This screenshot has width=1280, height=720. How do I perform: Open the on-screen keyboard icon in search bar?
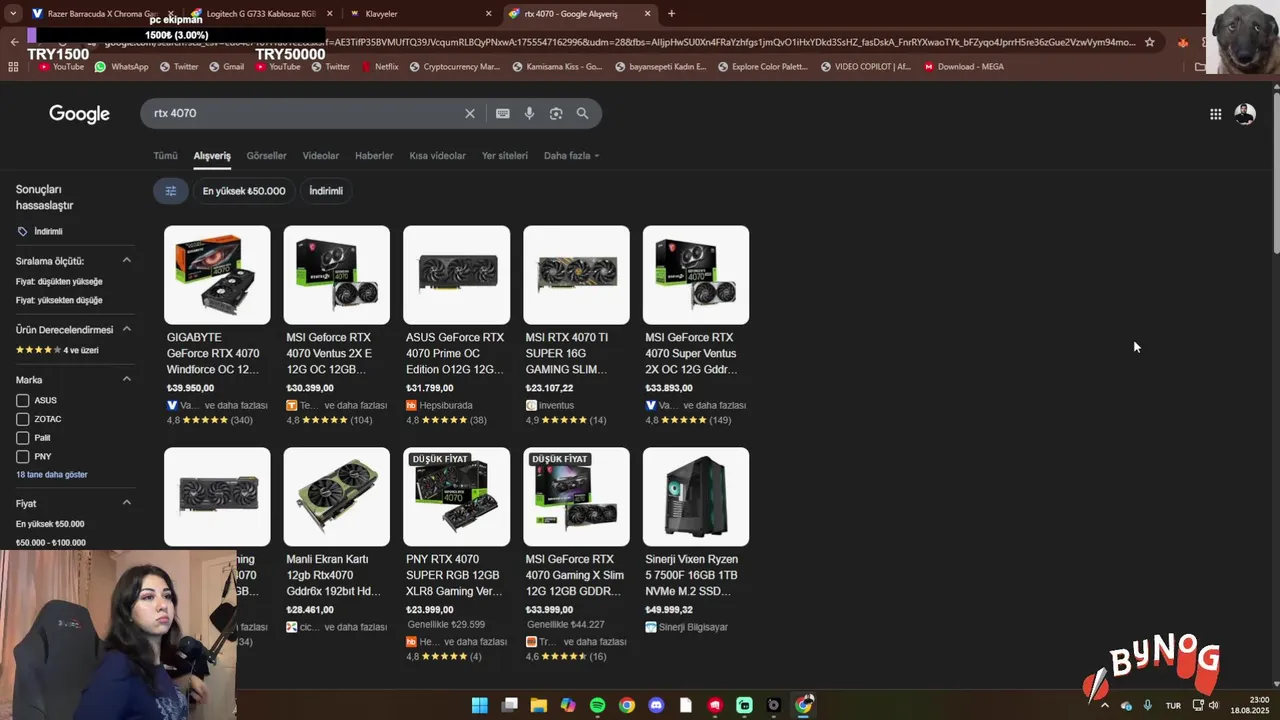pos(503,113)
